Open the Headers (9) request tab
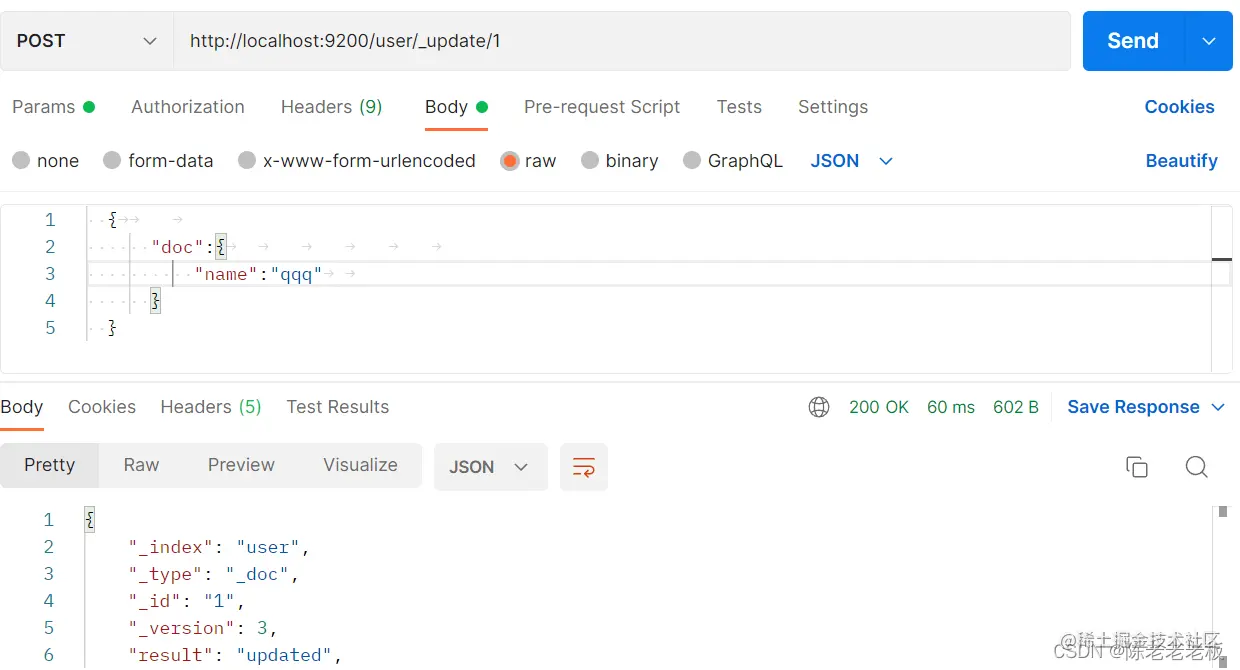This screenshot has width=1240, height=670. pos(332,107)
